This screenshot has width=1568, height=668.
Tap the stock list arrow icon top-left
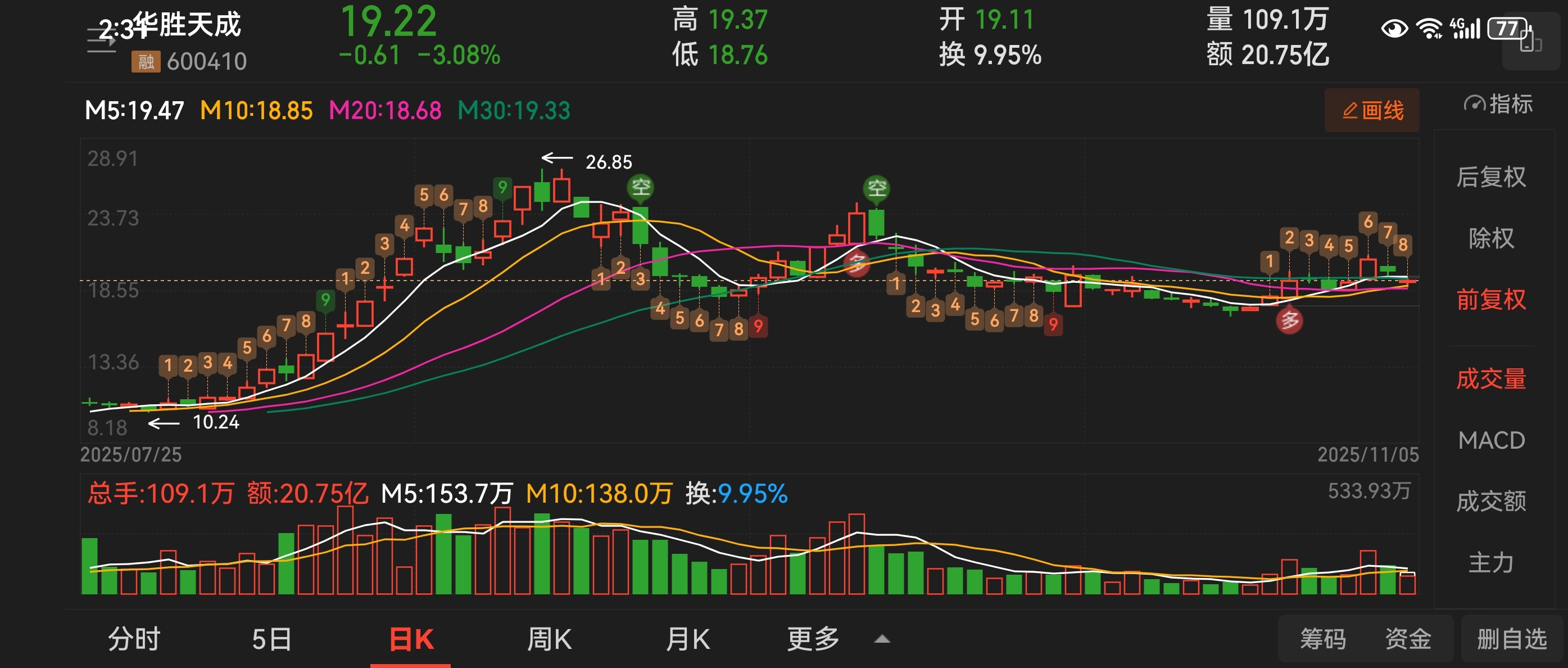(x=101, y=40)
